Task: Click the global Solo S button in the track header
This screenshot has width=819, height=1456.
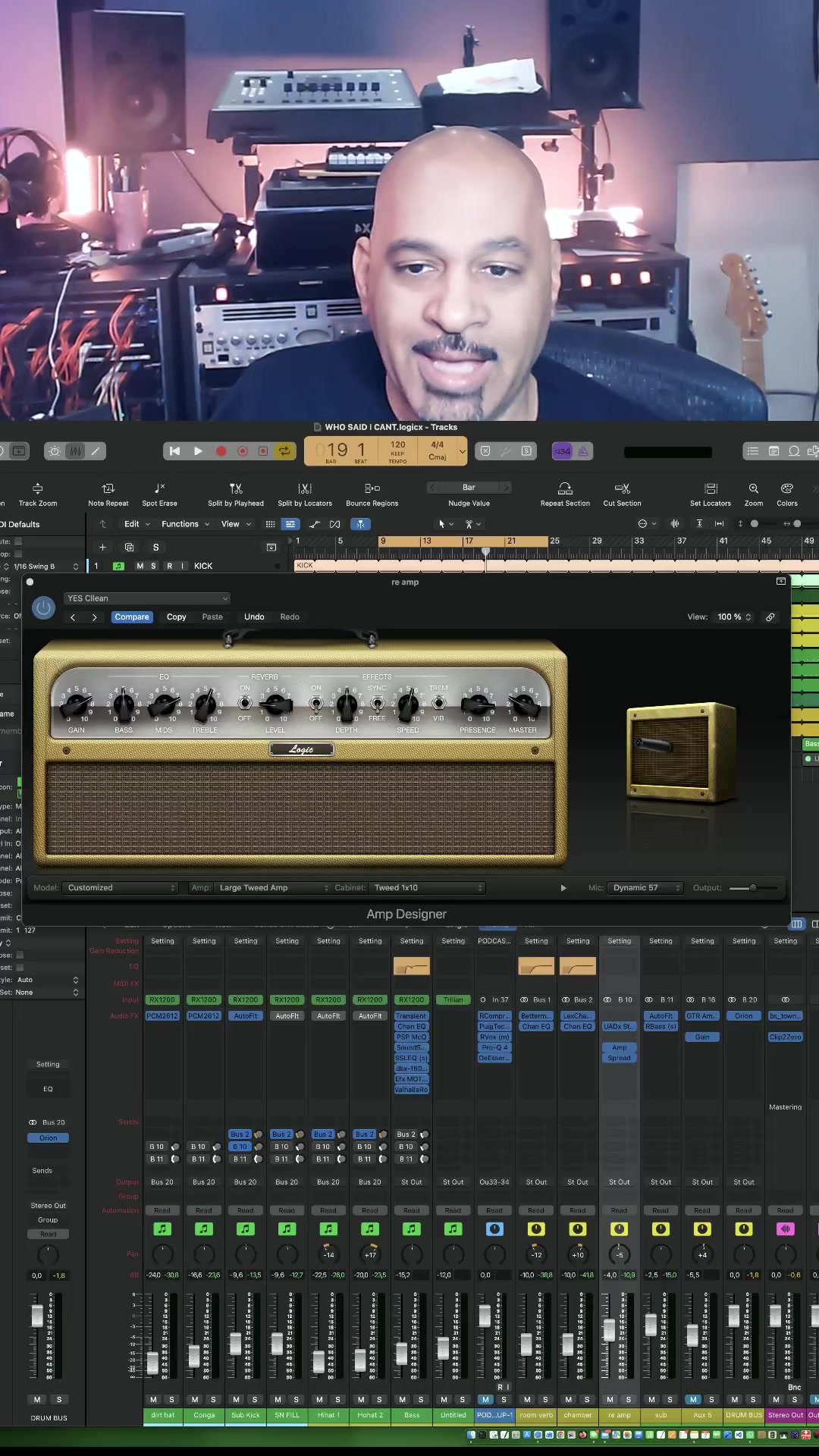Action: point(155,547)
